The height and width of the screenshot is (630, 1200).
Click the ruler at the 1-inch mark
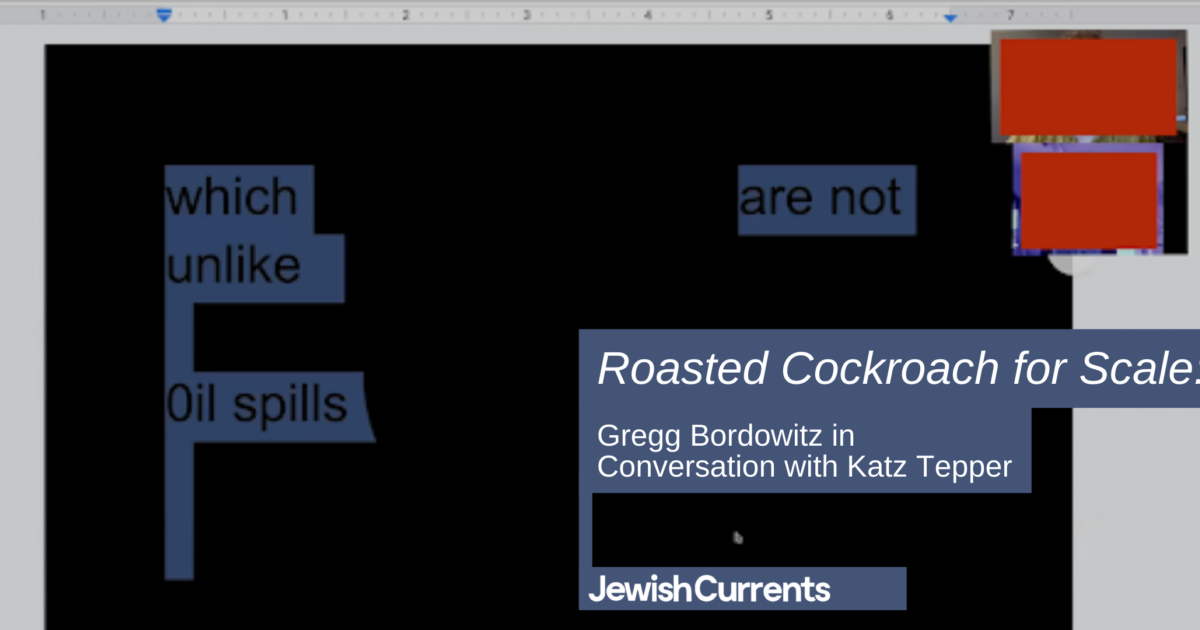click(285, 16)
